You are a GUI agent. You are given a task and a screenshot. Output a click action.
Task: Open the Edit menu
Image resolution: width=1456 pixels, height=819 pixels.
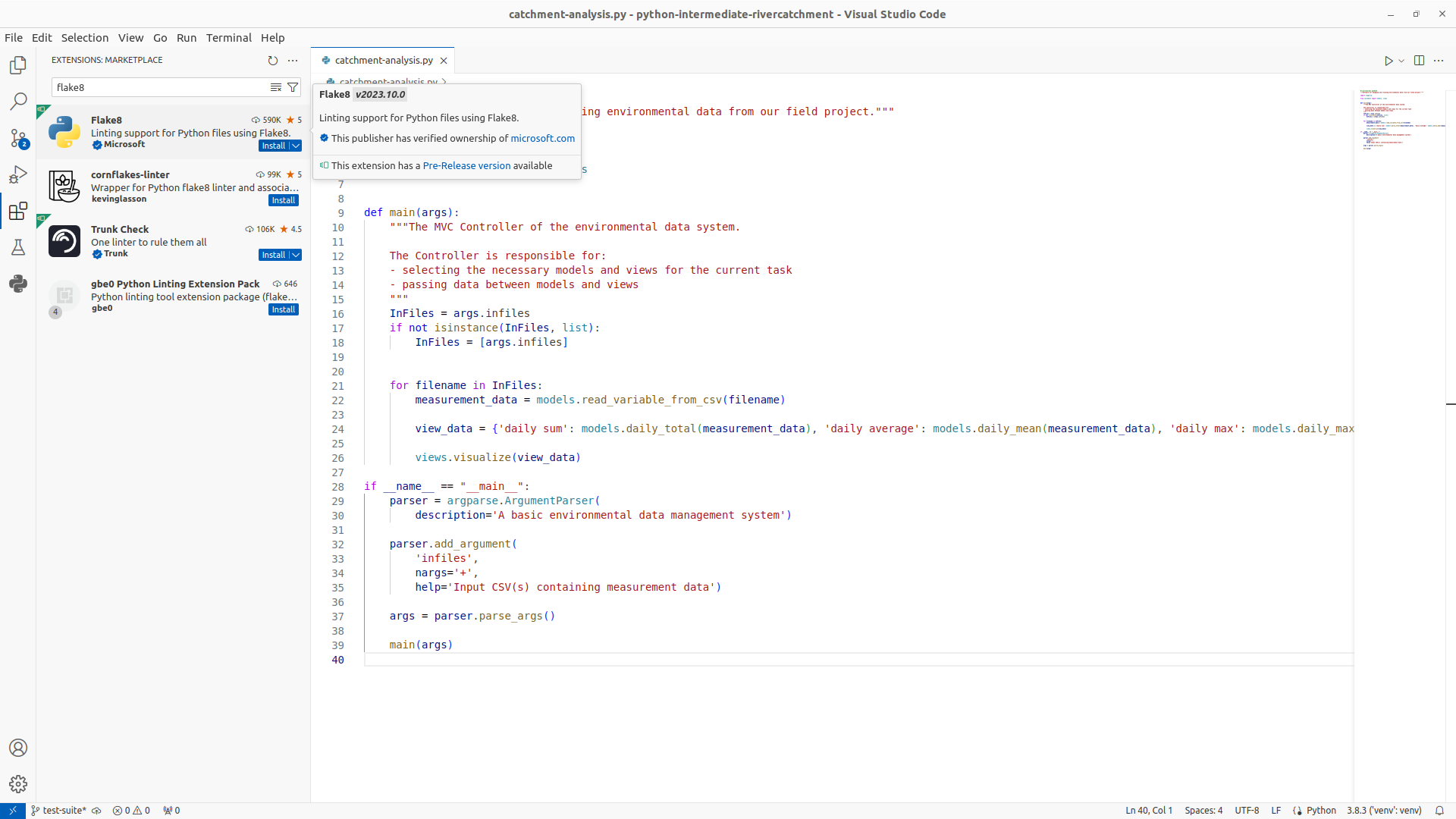pyautogui.click(x=42, y=37)
